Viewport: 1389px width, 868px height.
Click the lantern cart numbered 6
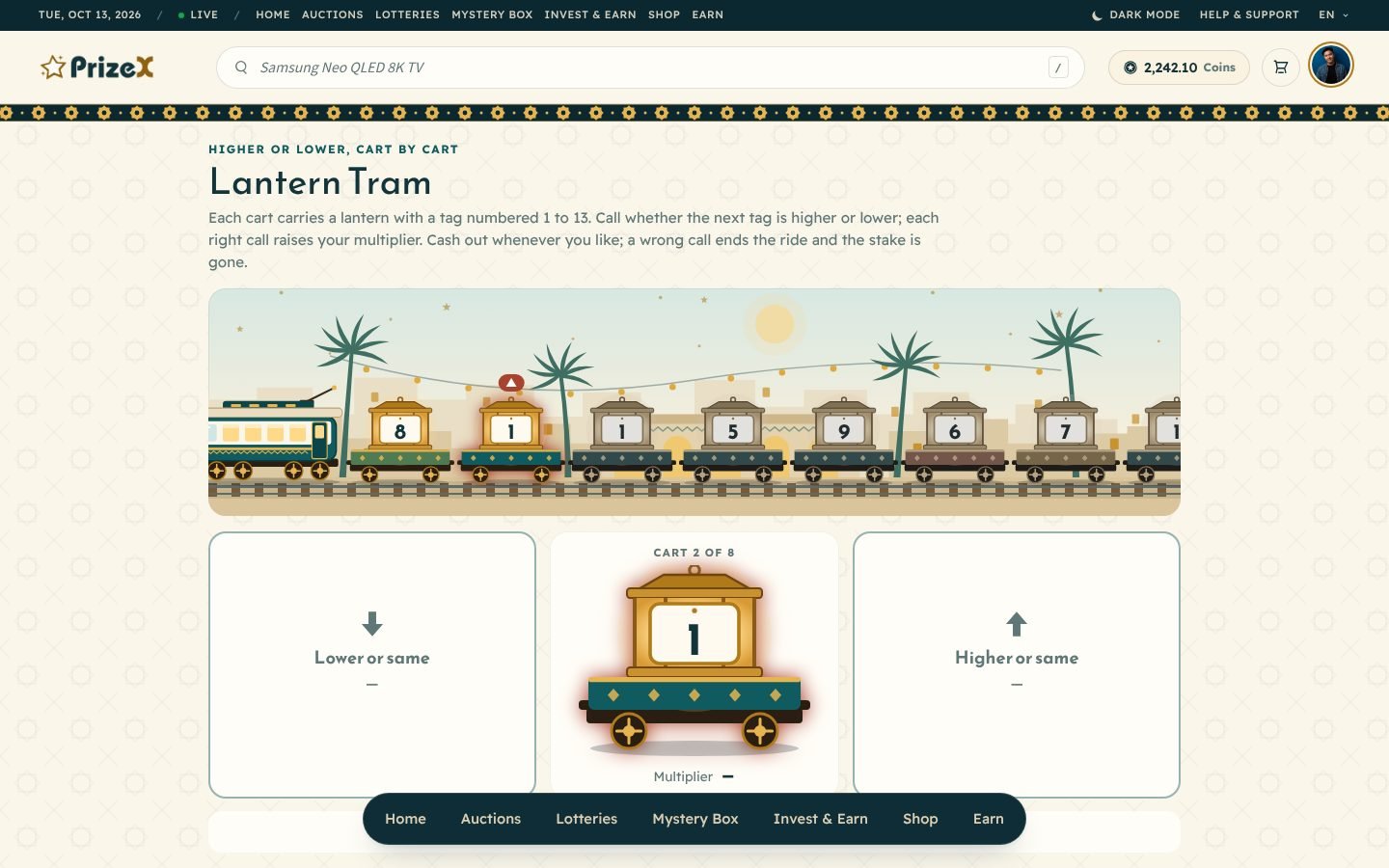point(955,440)
